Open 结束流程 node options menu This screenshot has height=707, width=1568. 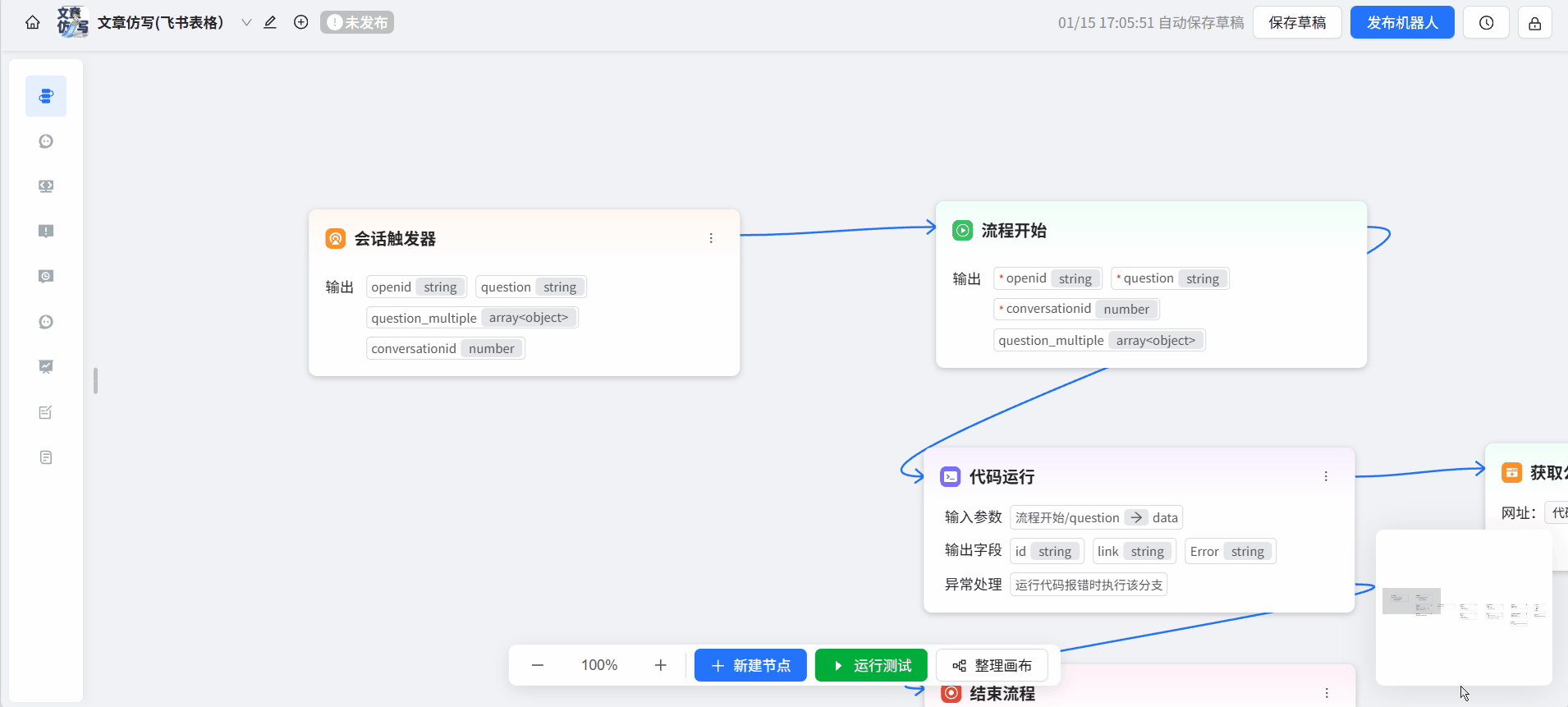(x=1327, y=693)
